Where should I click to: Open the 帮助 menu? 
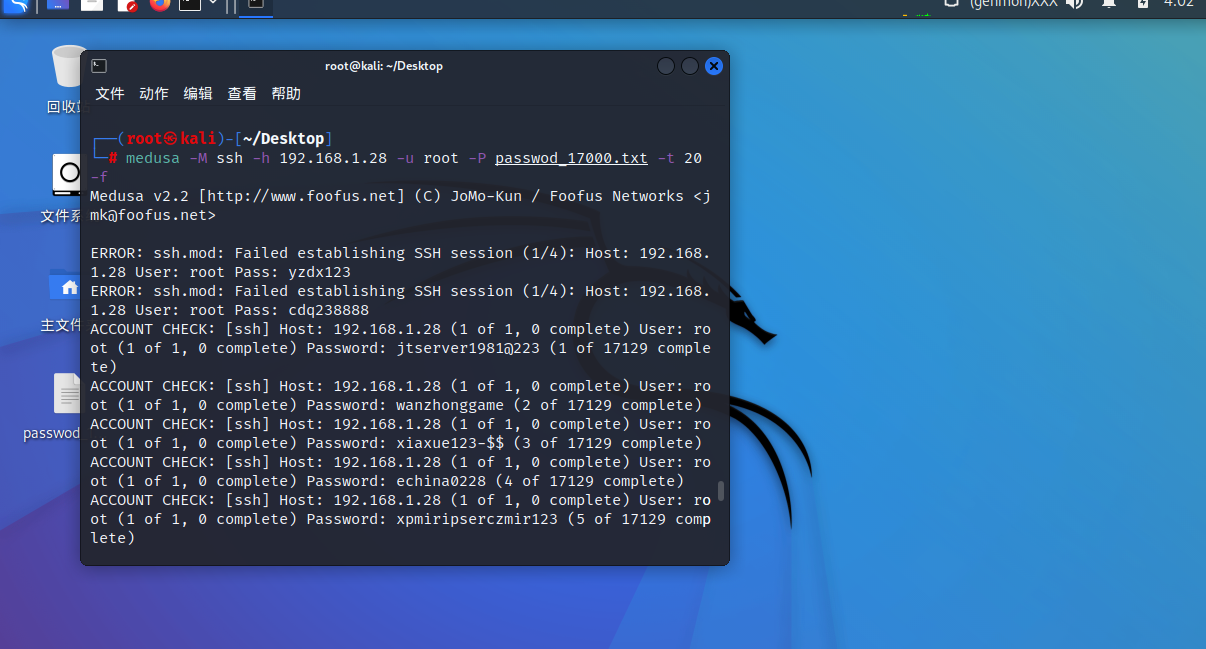click(286, 93)
